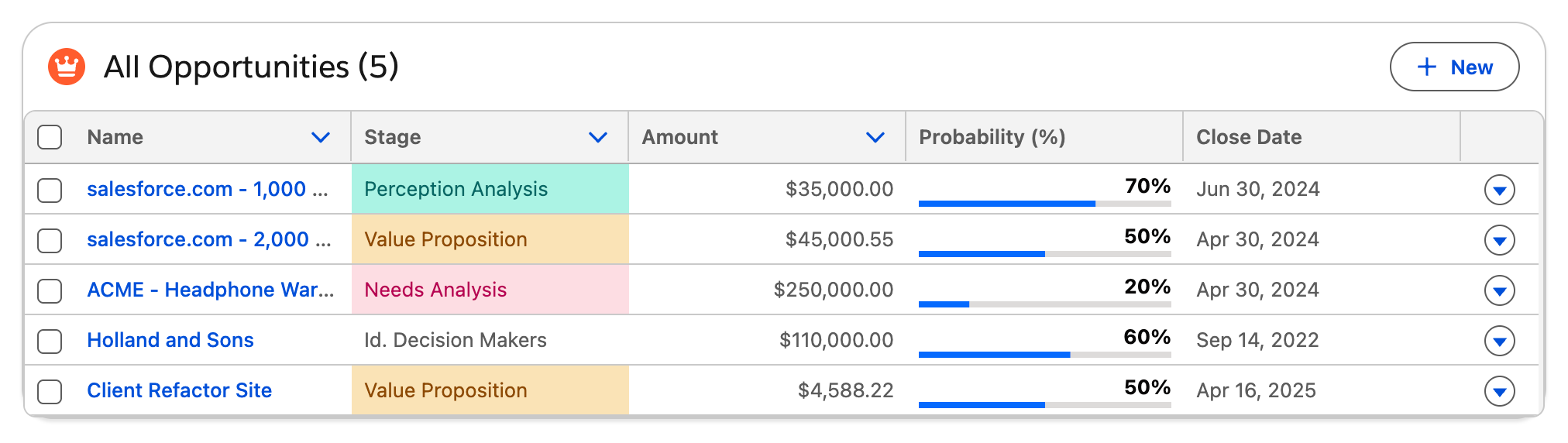
Task: Toggle the select-all checkbox in header
Action: pos(50,137)
